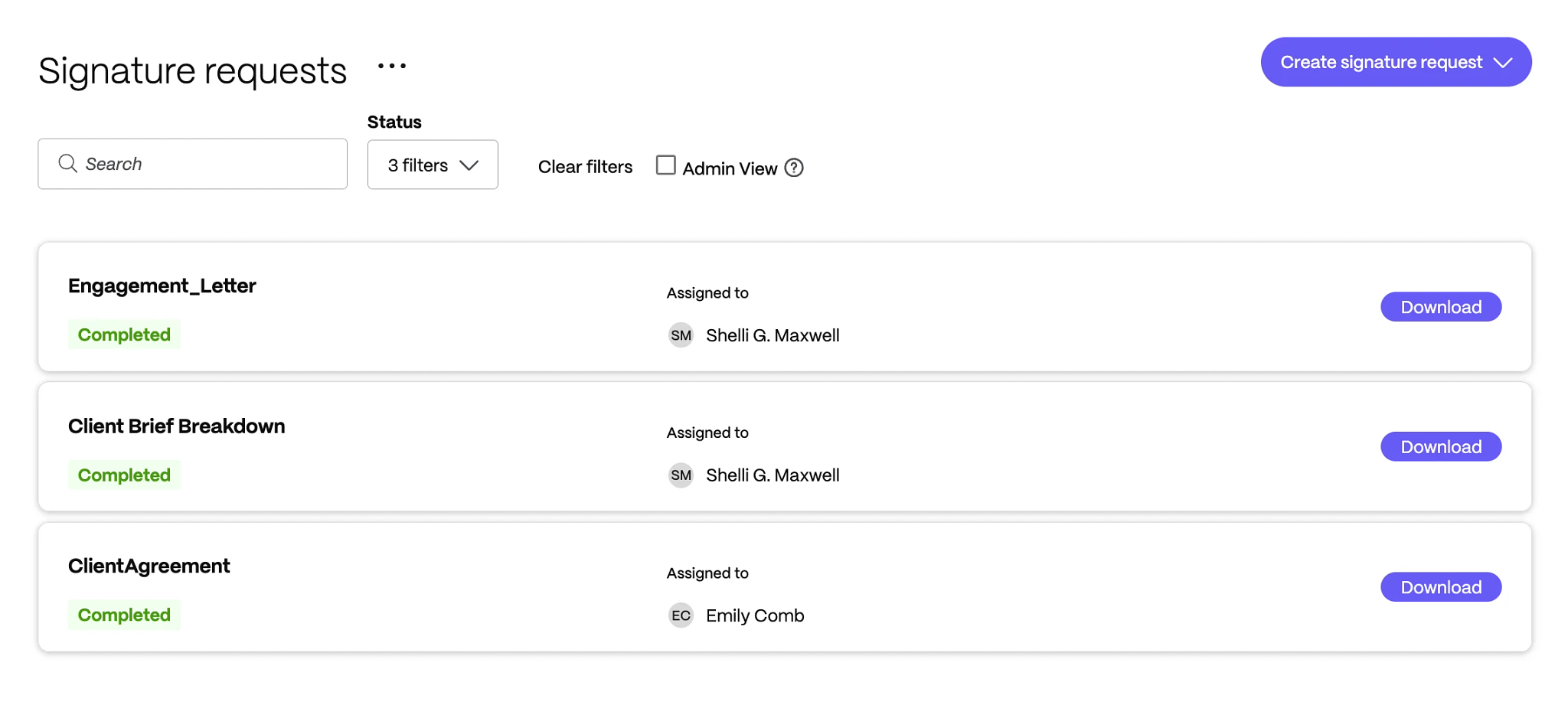
Task: Click Emily Comb's EC avatar
Action: (x=681, y=615)
